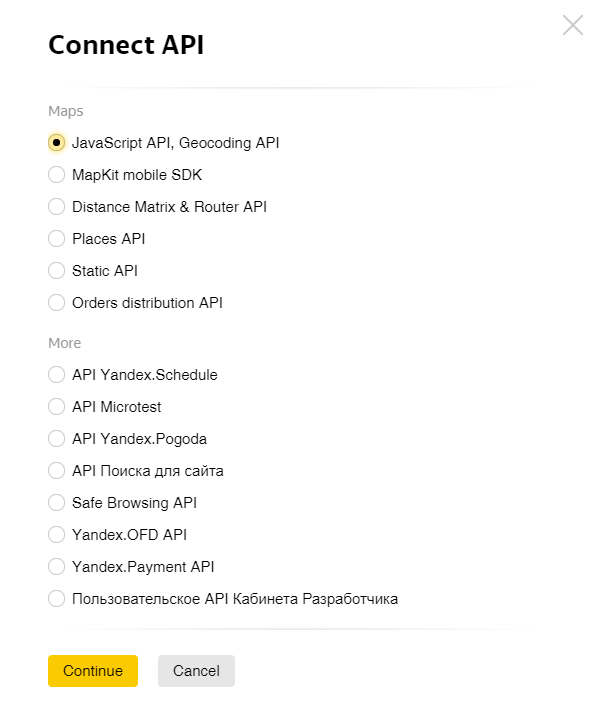Select the Static API option
Viewport: 597px width, 715px height.
[x=56, y=270]
